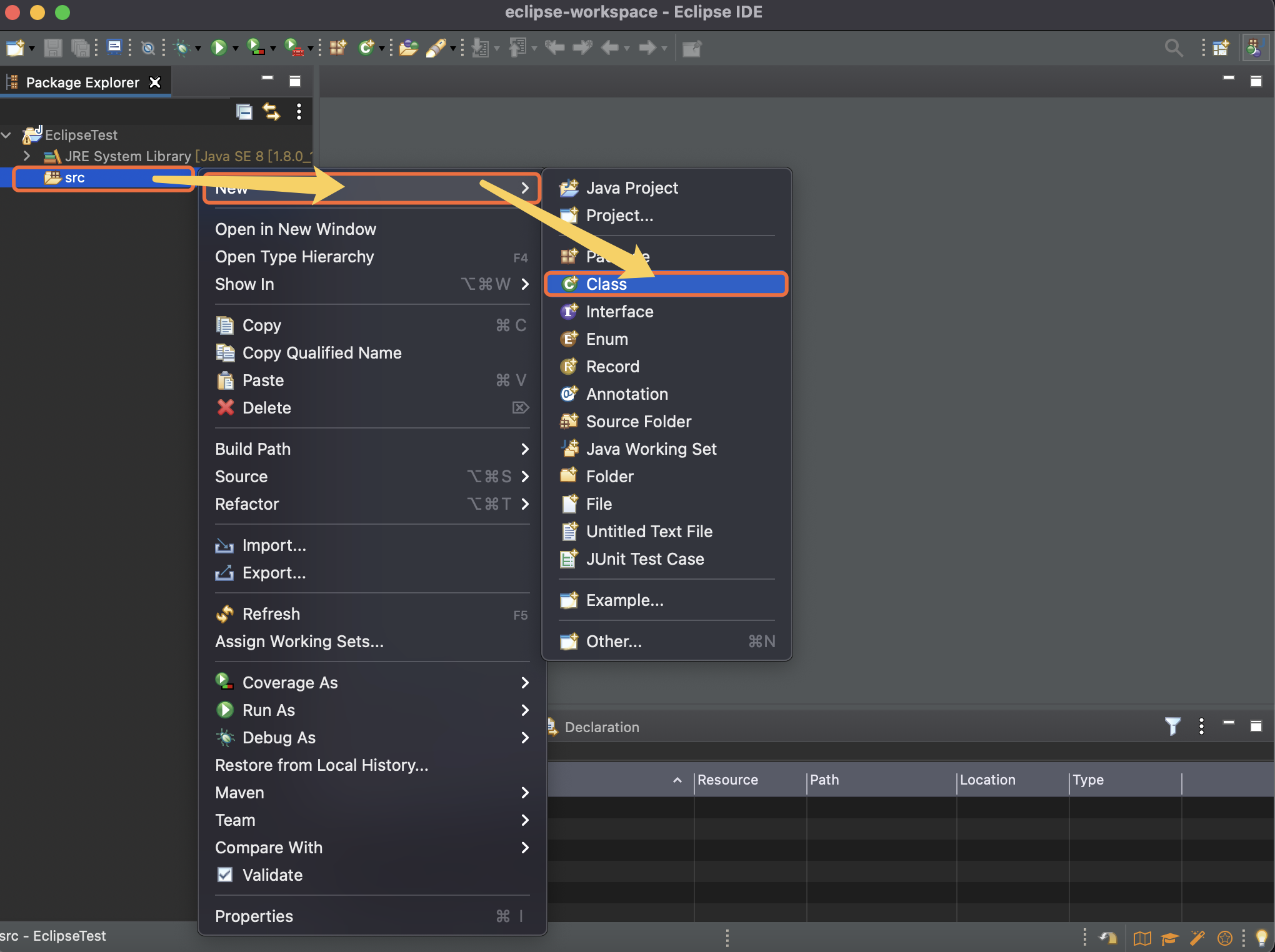Click the Run green play toolbar icon
This screenshot has height=952, width=1275.
[218, 47]
